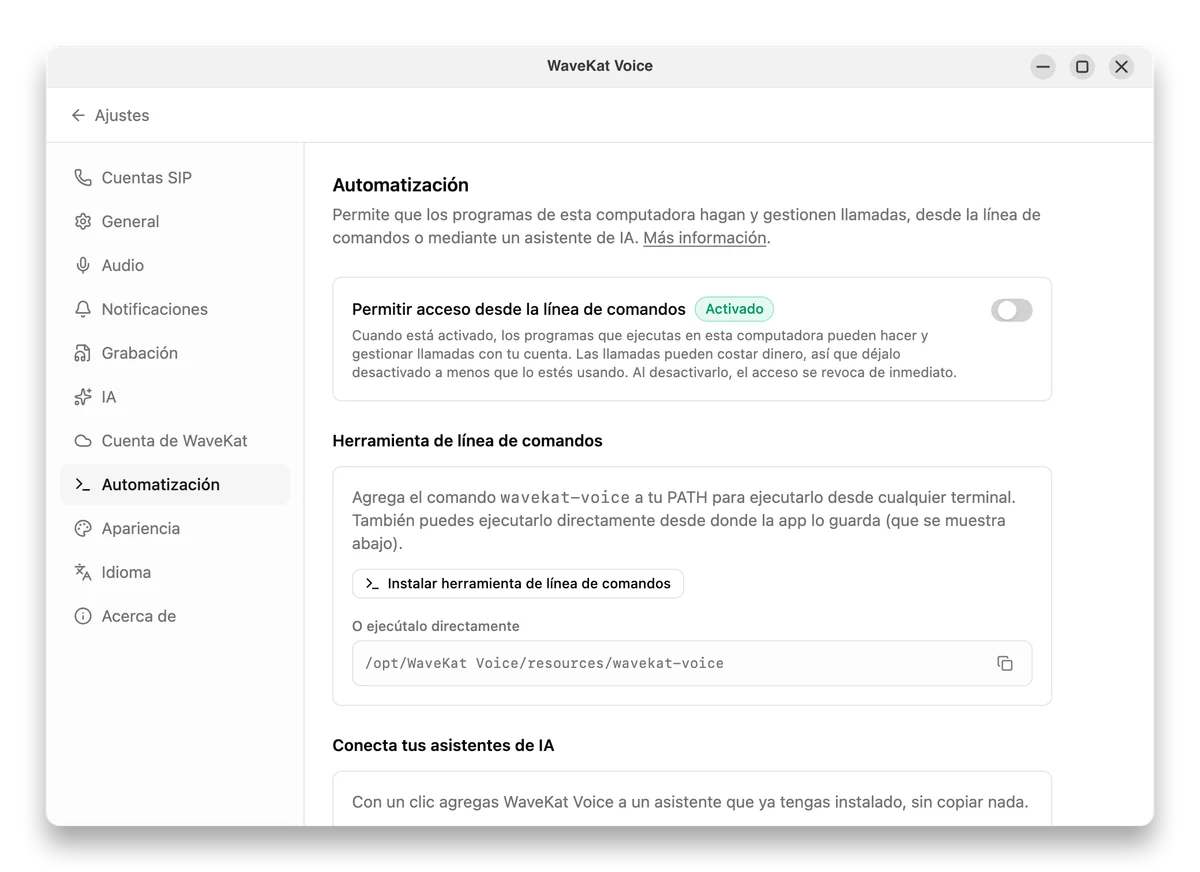This screenshot has height=872, width=1200.
Task: Click the recording file icon for Grabación
Action: [x=83, y=354]
